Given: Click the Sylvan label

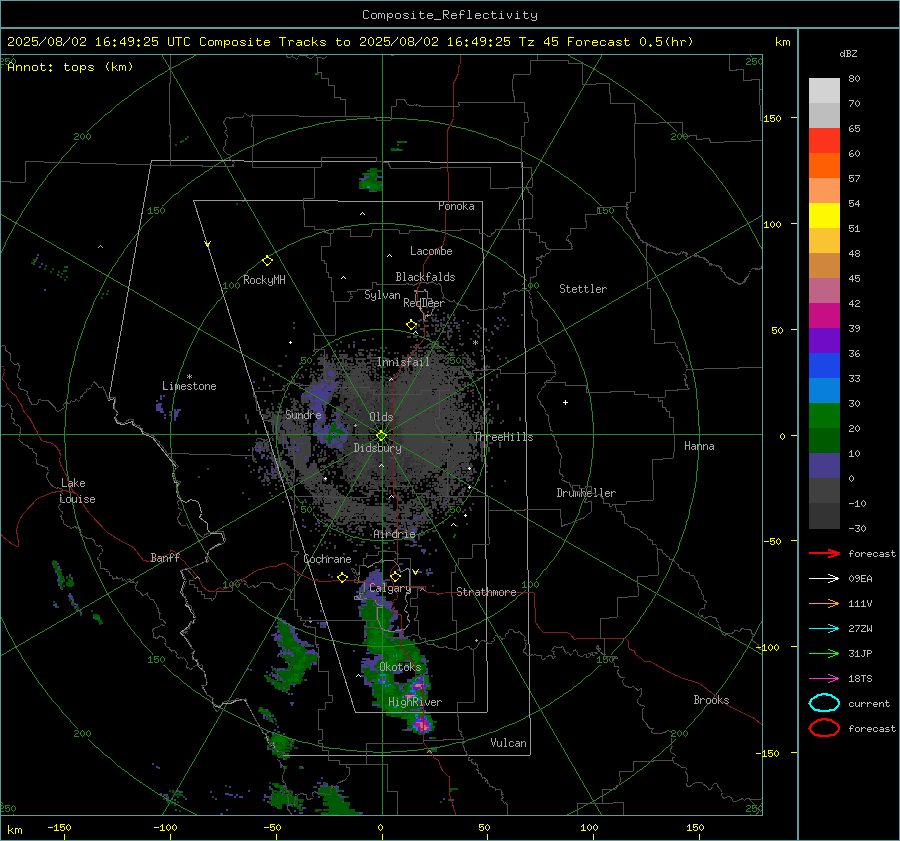Looking at the screenshot, I should click(382, 295).
